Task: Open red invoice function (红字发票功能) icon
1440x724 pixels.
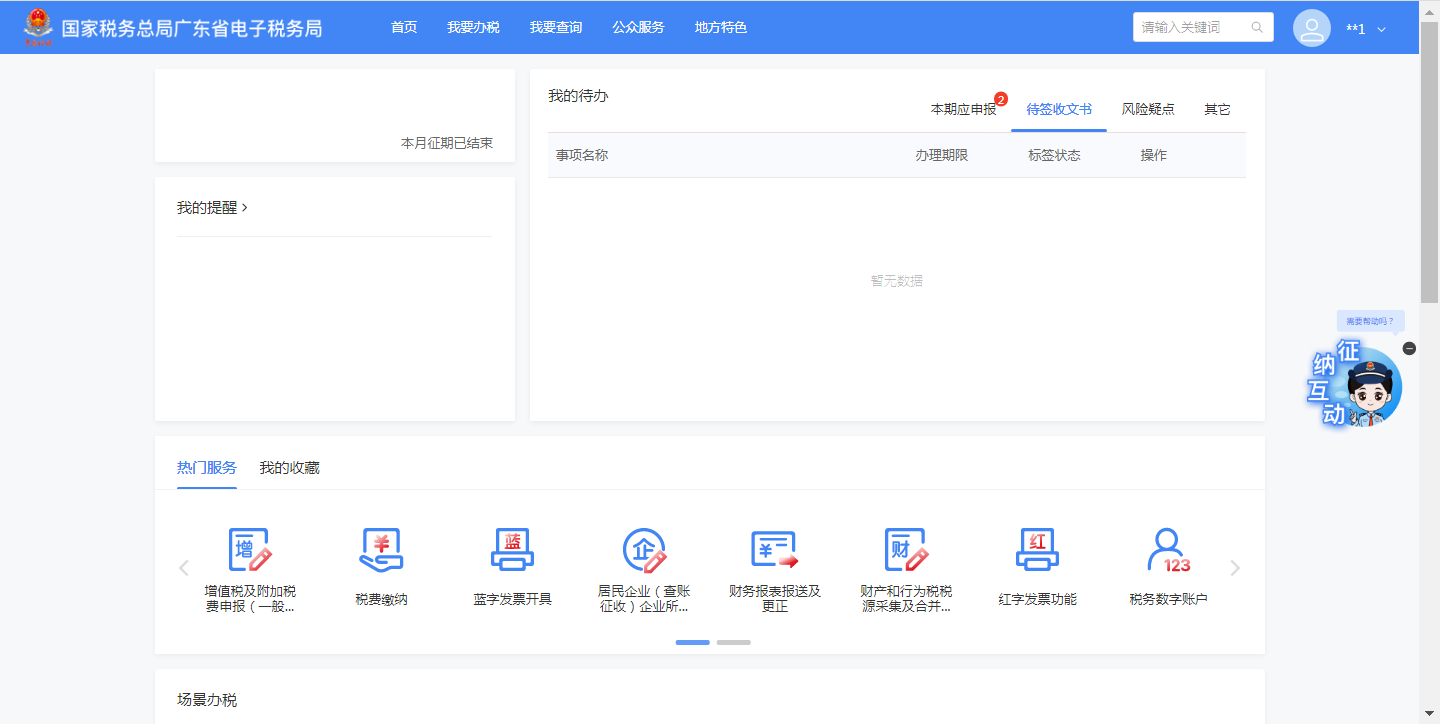Action: pos(1037,550)
